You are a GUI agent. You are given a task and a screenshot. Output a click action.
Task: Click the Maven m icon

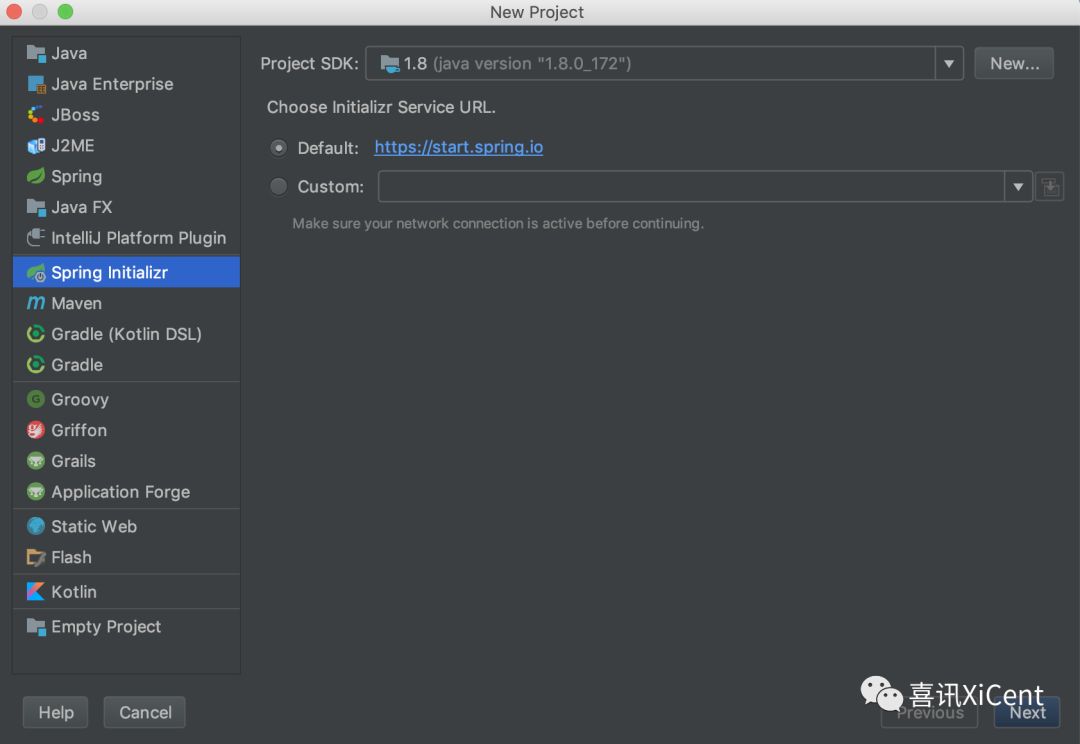click(36, 303)
